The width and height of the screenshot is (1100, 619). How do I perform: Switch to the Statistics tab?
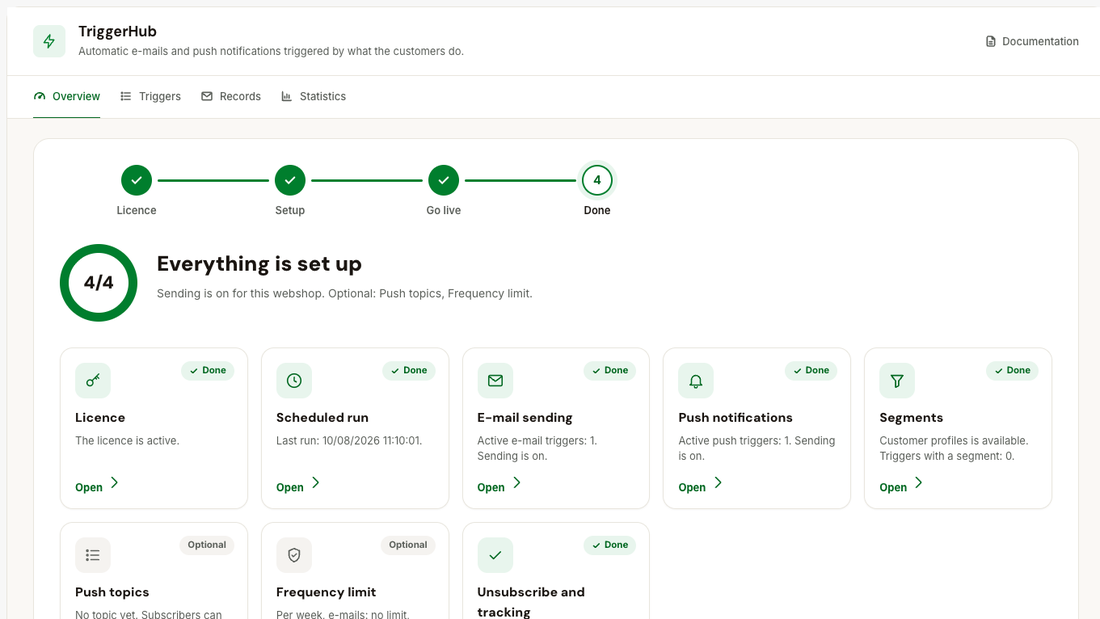[x=313, y=96]
